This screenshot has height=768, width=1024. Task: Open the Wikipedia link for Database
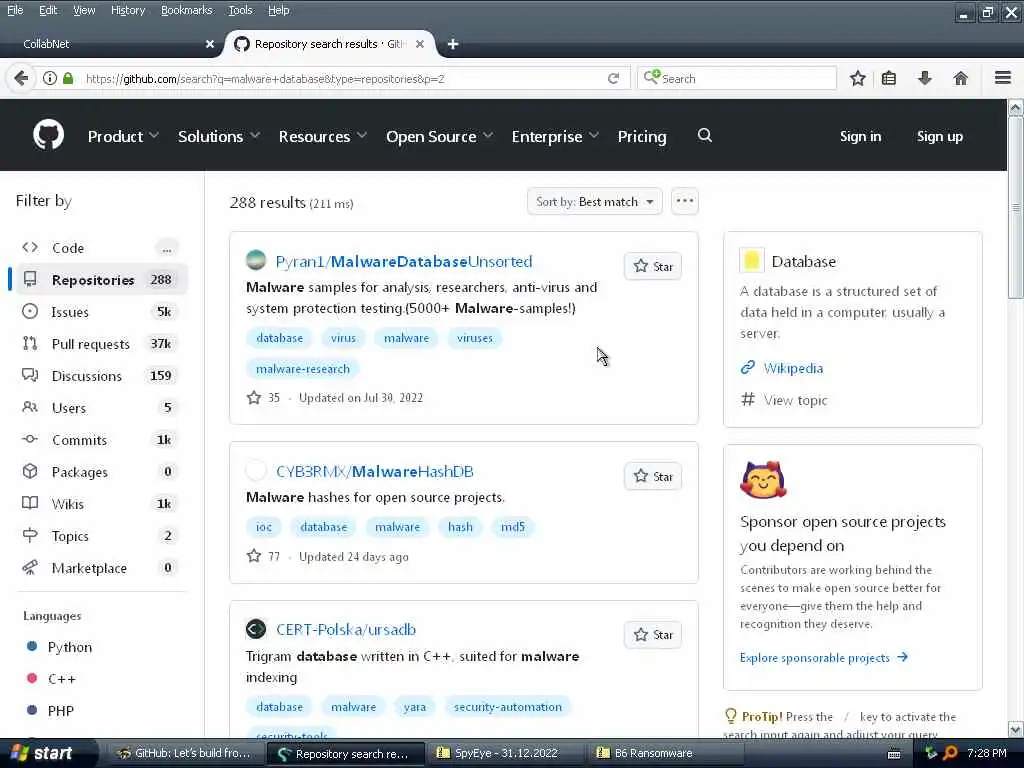tap(793, 368)
